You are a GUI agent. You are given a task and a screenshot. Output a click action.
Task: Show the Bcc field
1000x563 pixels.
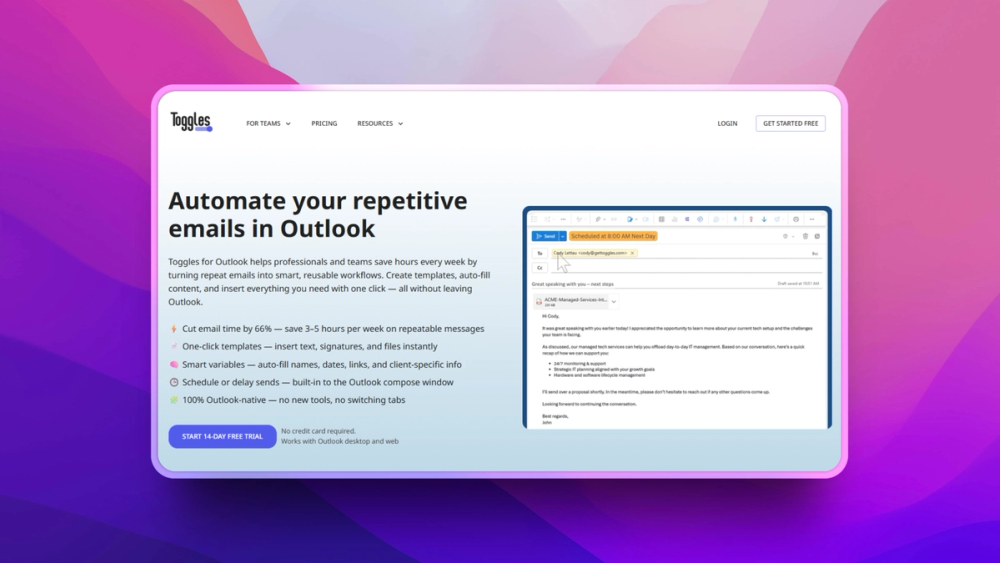coord(814,254)
